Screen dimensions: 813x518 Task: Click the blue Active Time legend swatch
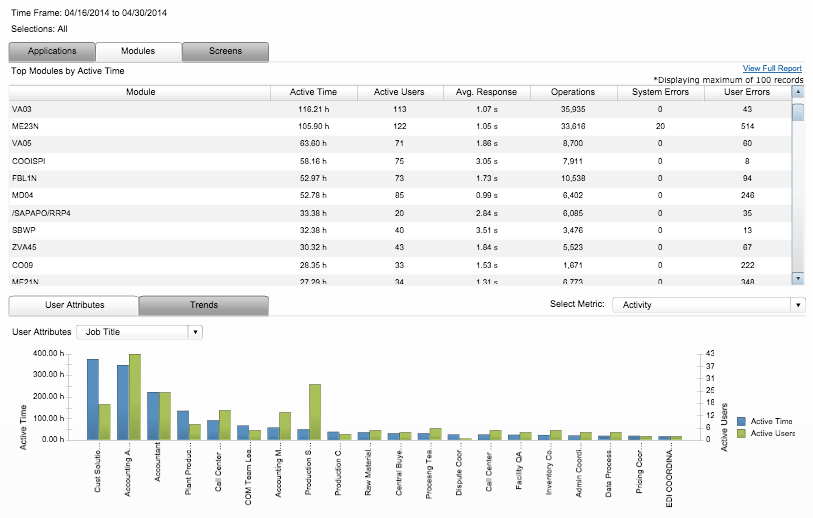click(740, 422)
